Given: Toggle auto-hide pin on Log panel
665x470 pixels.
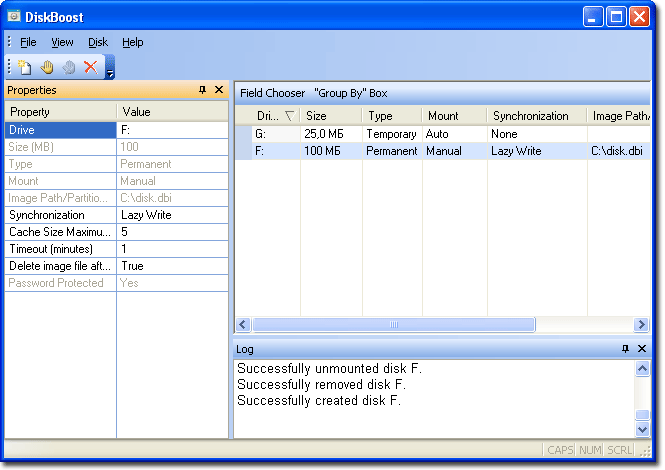Looking at the screenshot, I should [x=626, y=349].
